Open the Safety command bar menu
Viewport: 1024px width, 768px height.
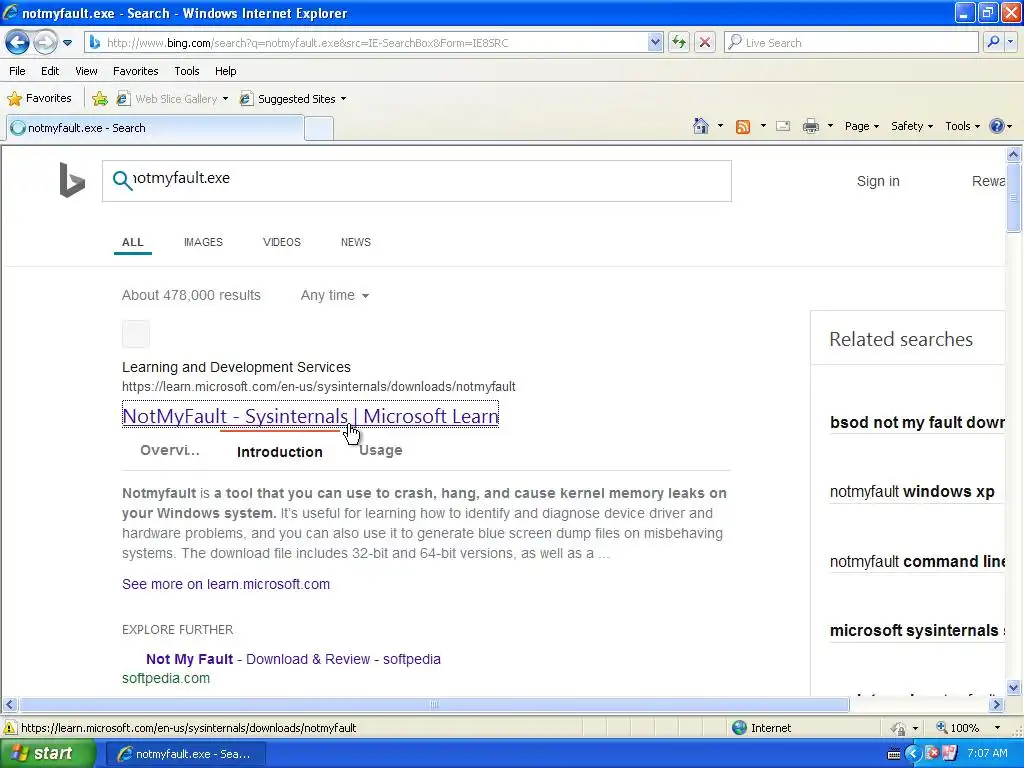tap(912, 126)
